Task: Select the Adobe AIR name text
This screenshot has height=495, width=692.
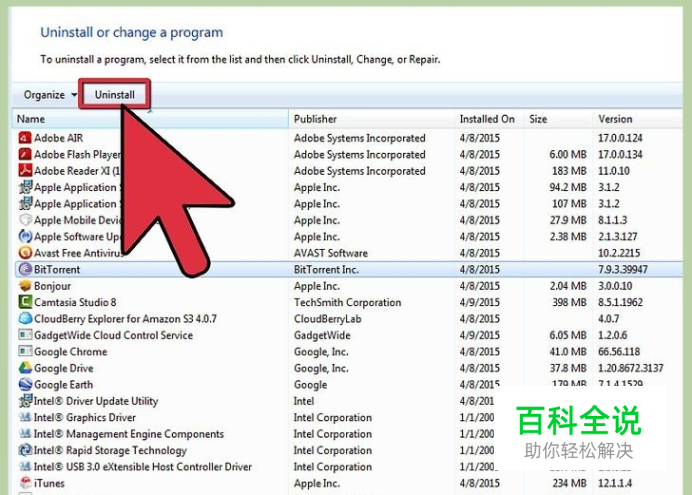Action: point(59,138)
